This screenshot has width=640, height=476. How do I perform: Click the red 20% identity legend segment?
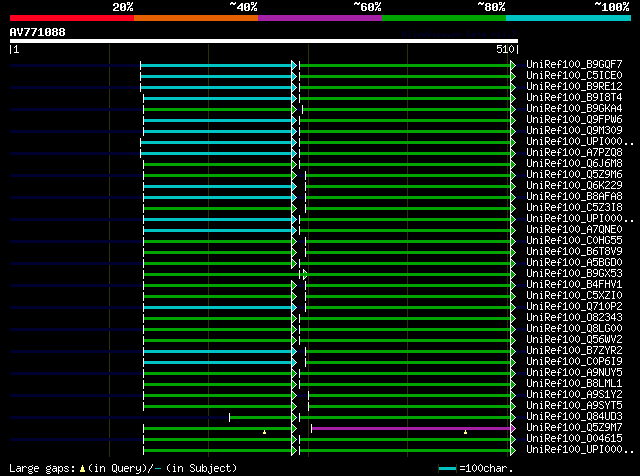72,18
